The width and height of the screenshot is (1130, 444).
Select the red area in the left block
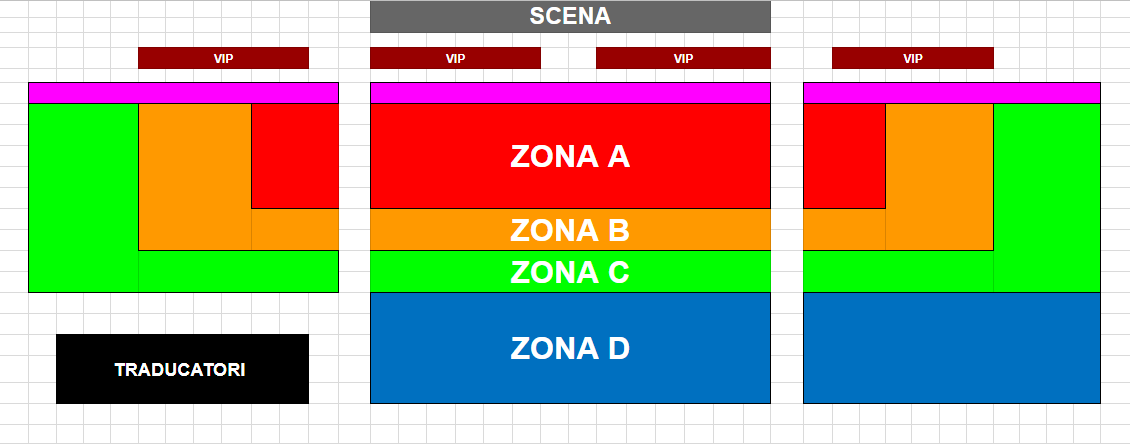point(295,156)
